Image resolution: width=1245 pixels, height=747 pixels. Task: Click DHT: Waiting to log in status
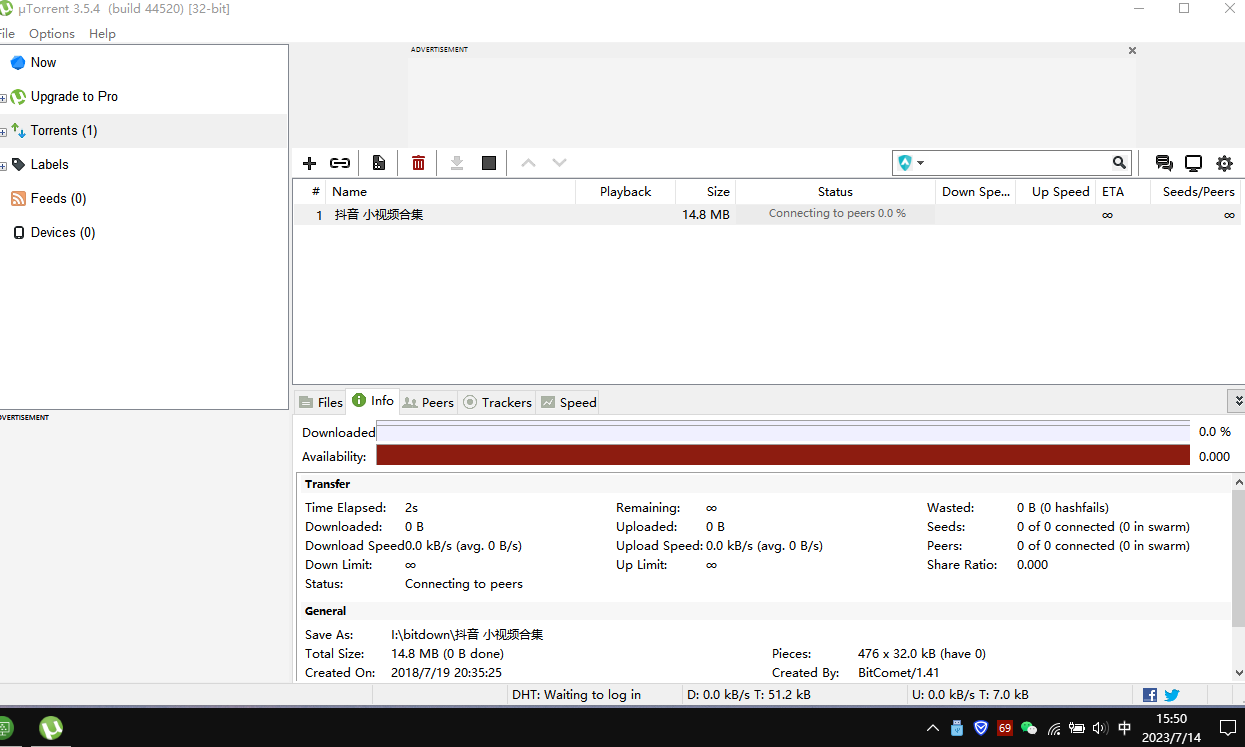coord(576,695)
